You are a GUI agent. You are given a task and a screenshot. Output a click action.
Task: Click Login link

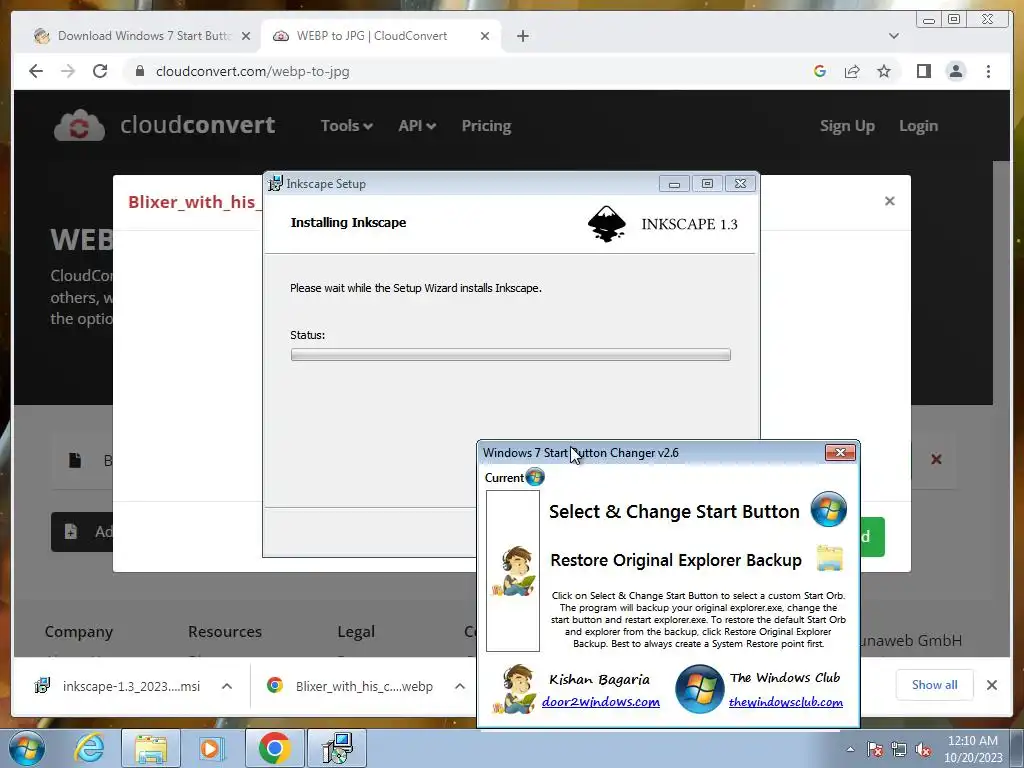click(x=918, y=126)
